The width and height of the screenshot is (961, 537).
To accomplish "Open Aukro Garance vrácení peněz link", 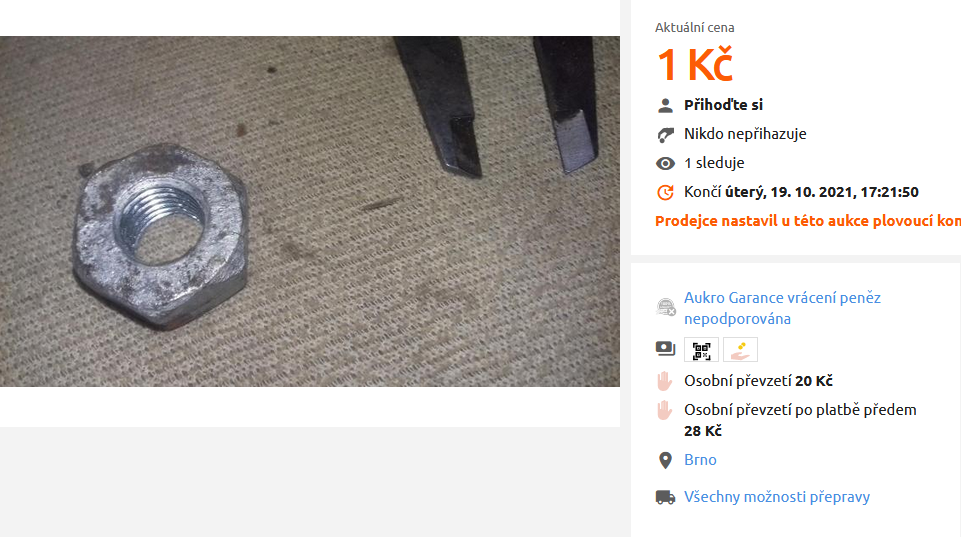I will (782, 308).
